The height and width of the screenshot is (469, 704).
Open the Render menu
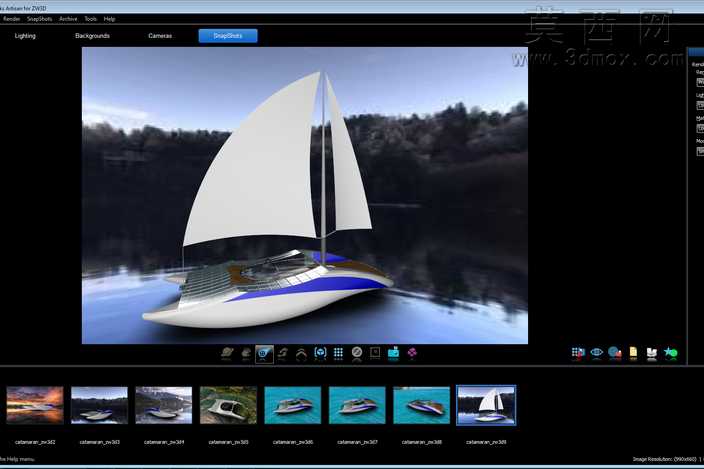pyautogui.click(x=11, y=19)
